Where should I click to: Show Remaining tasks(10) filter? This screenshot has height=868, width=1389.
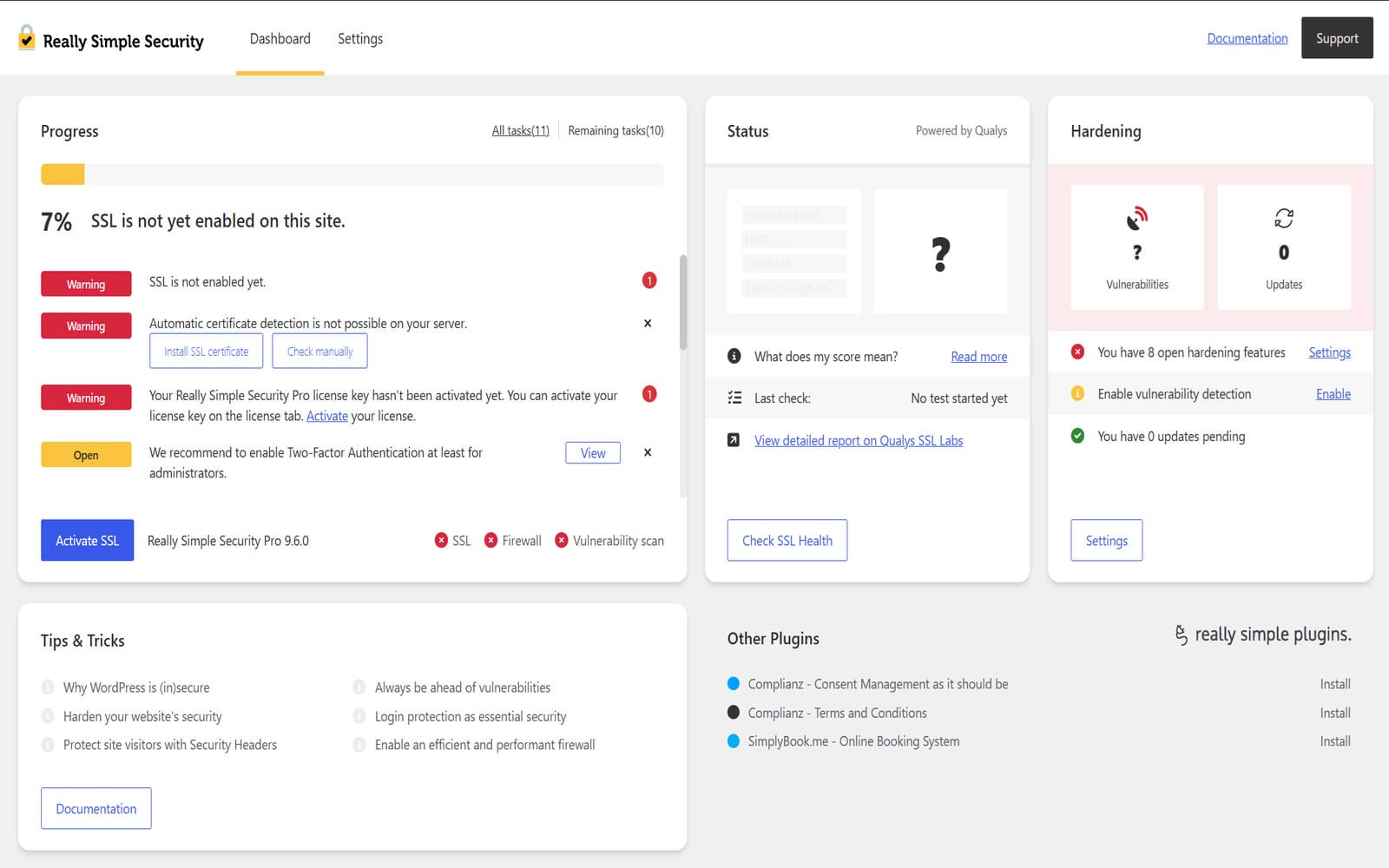point(616,130)
